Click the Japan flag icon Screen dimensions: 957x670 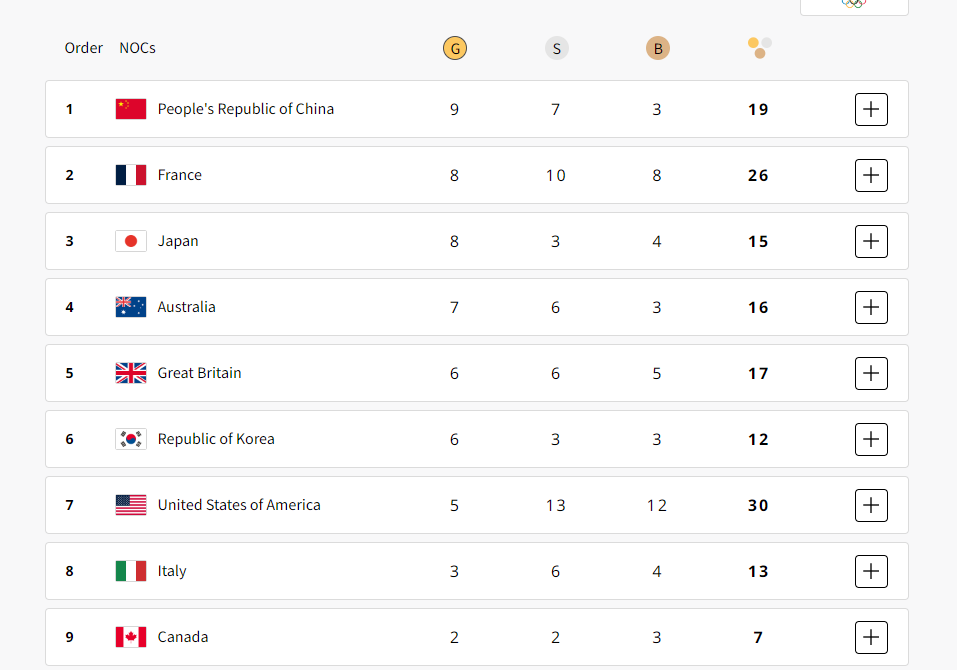131,241
